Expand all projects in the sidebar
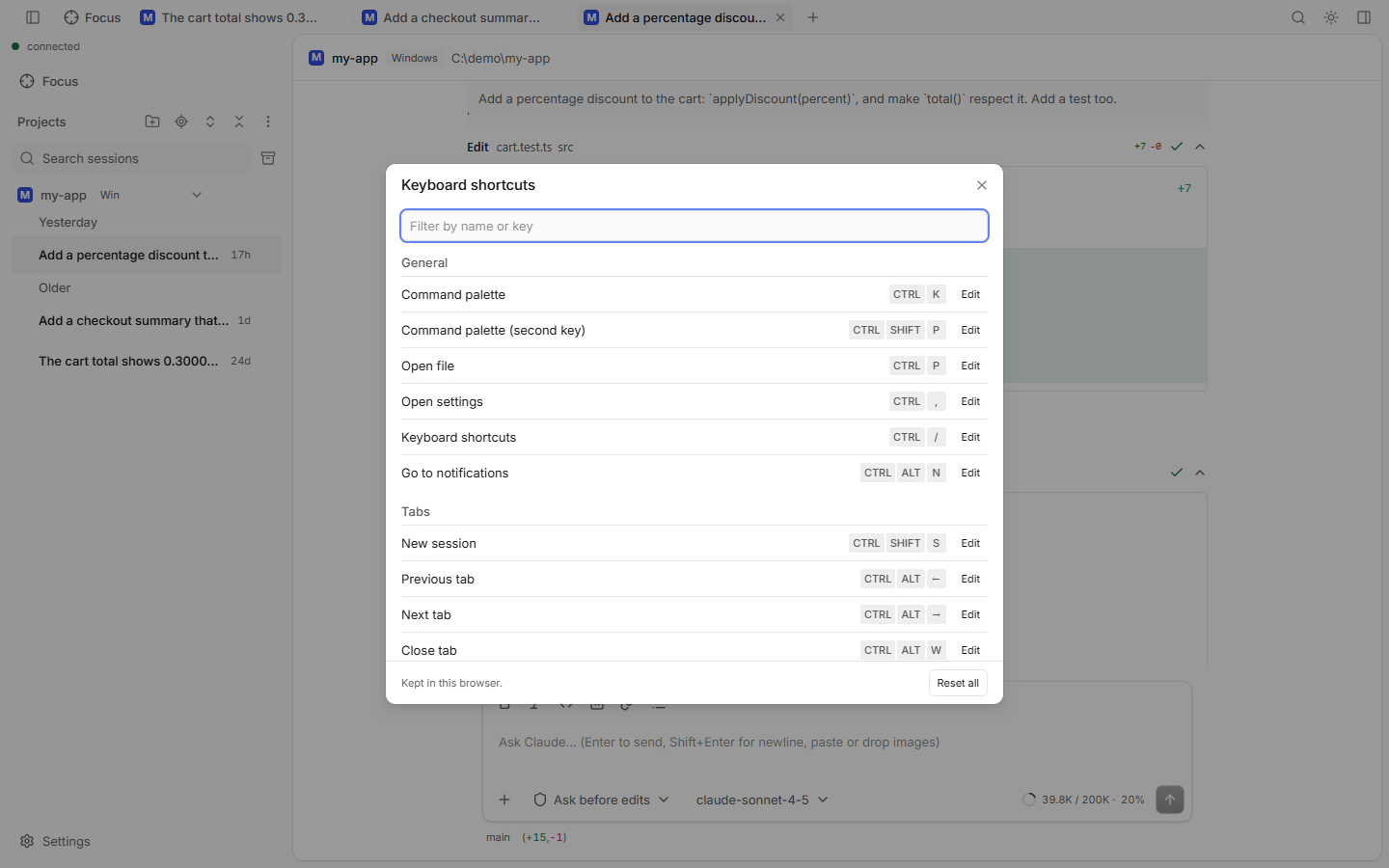Viewport: 1389px width, 868px height. 210,122
